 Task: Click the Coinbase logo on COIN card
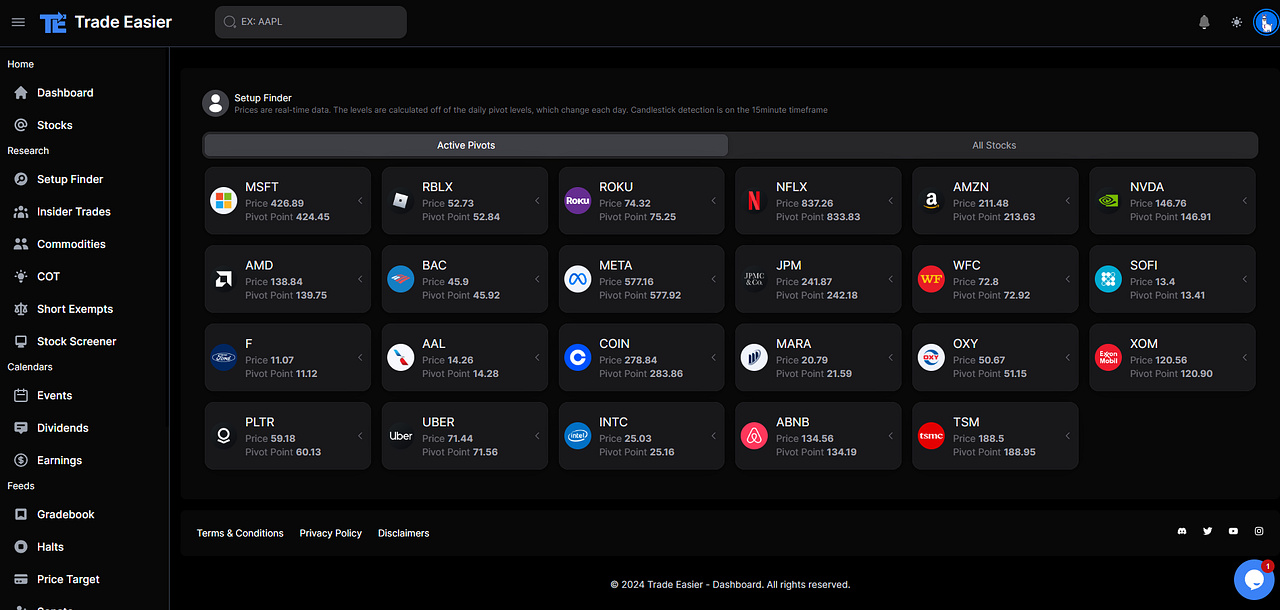(x=577, y=358)
